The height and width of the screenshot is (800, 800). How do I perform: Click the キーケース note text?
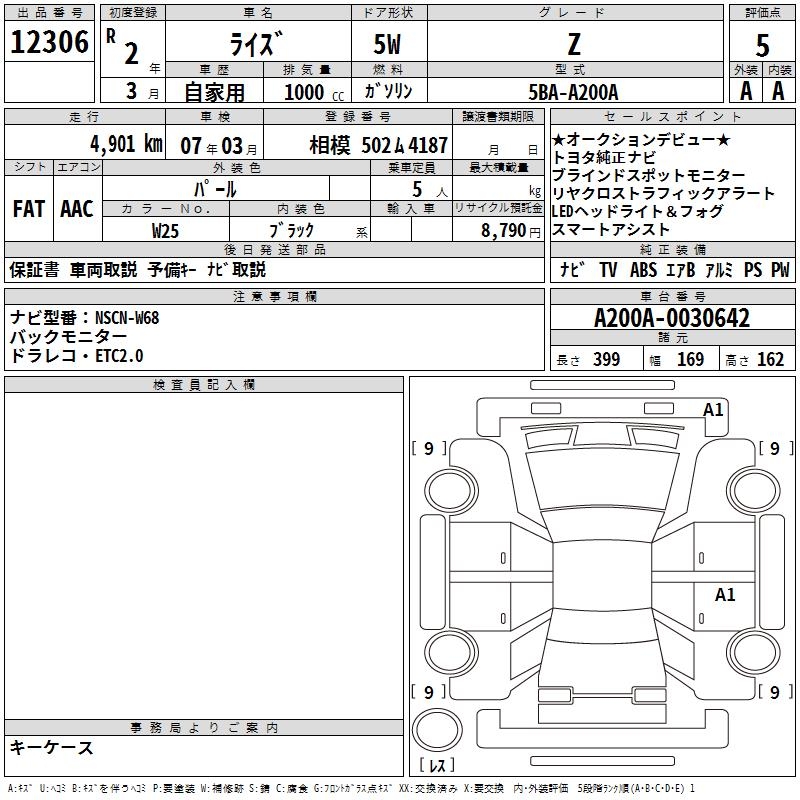coord(52,748)
